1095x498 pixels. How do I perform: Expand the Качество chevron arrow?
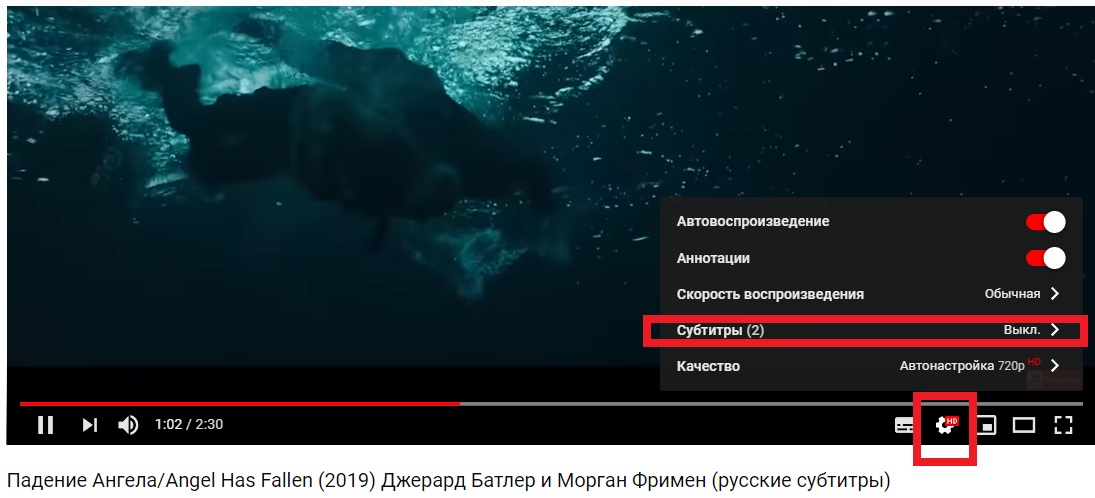[x=1054, y=365]
